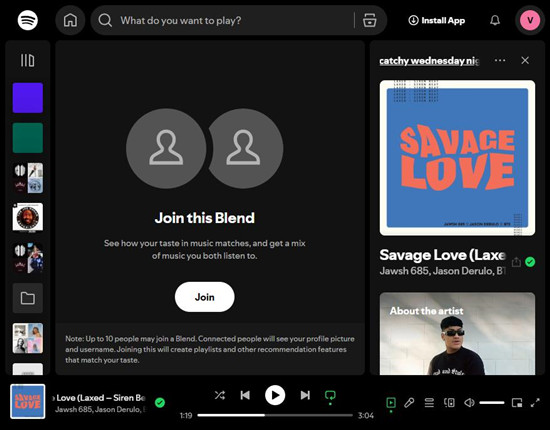
Task: Skip to previous track
Action: 245,396
